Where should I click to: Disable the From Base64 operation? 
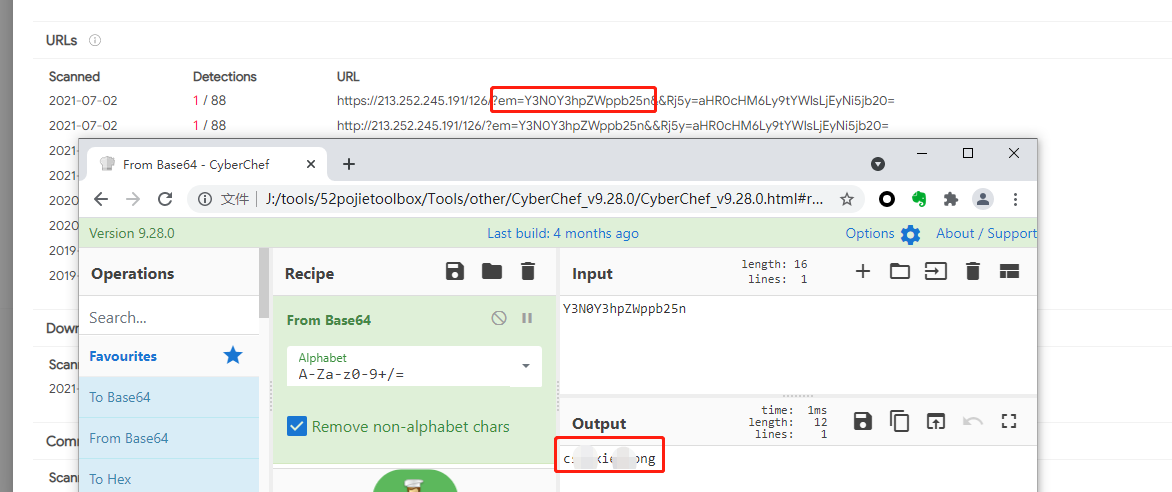(x=499, y=318)
